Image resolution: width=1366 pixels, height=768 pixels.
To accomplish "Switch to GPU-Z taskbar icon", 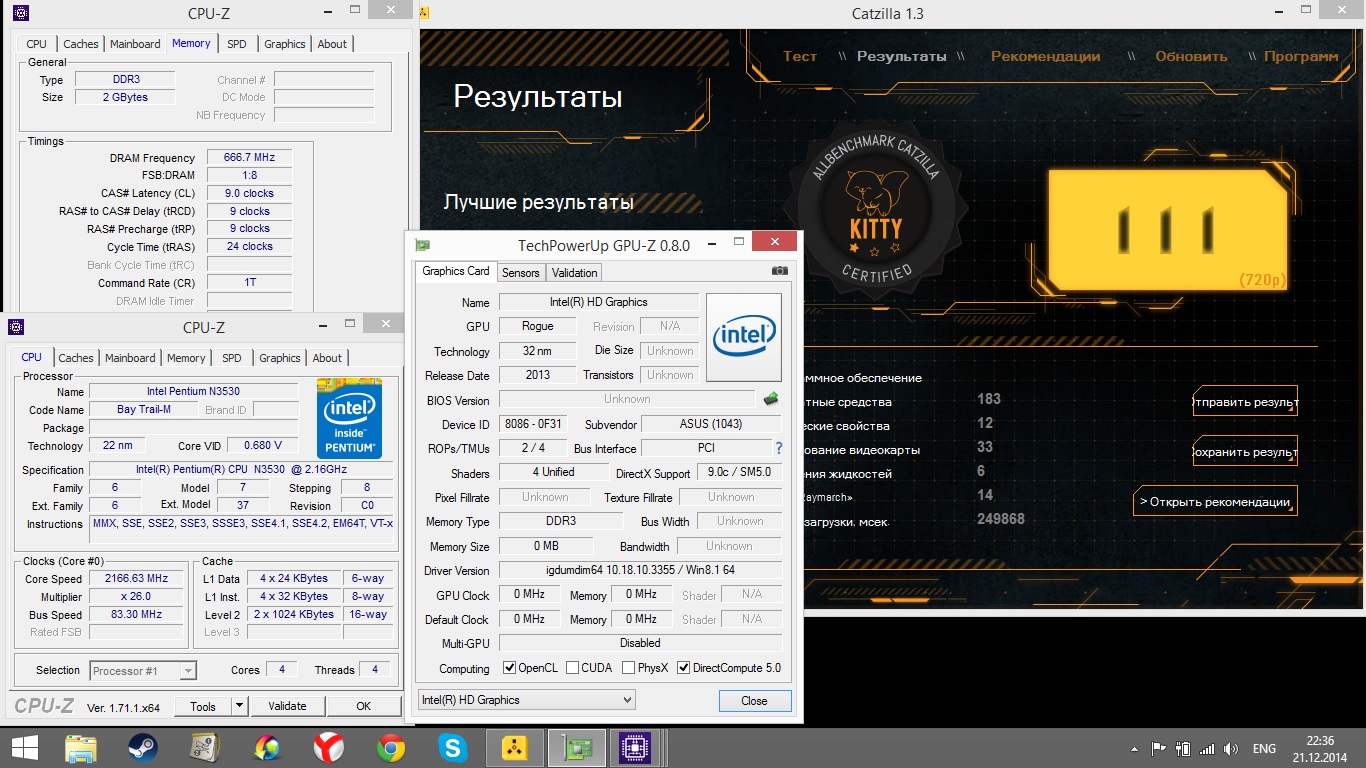I will (x=576, y=747).
